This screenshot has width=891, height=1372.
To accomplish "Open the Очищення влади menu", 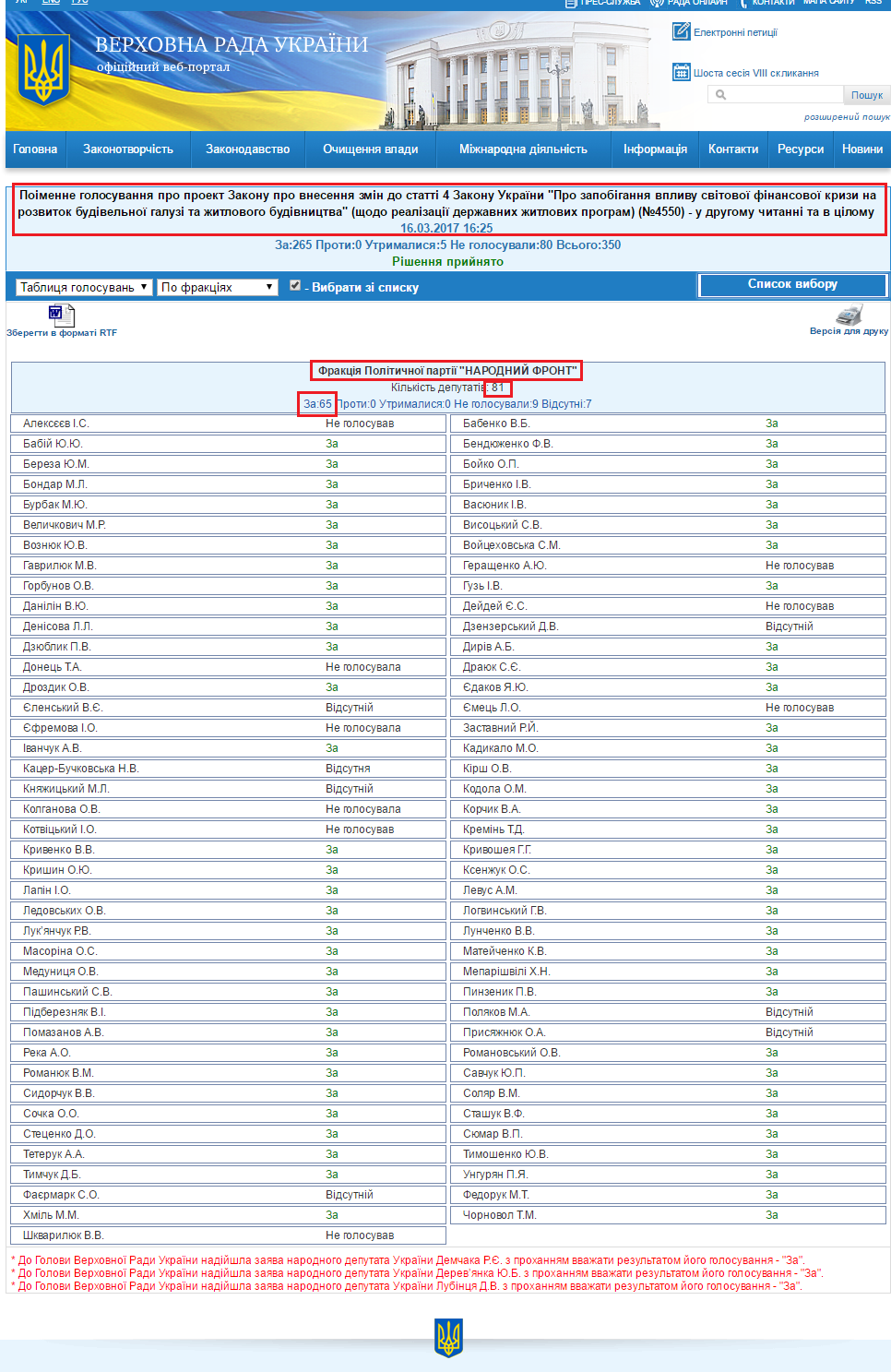I will (371, 149).
